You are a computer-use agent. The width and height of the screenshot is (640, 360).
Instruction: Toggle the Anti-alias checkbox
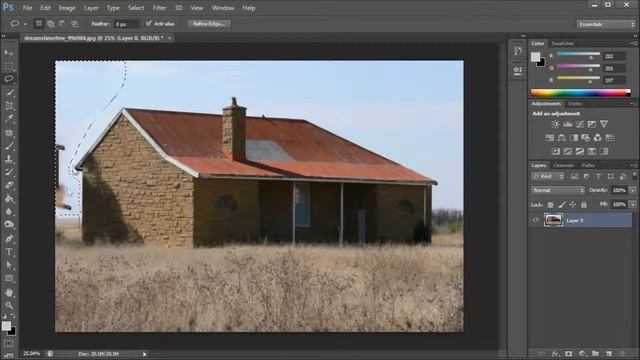pos(149,24)
